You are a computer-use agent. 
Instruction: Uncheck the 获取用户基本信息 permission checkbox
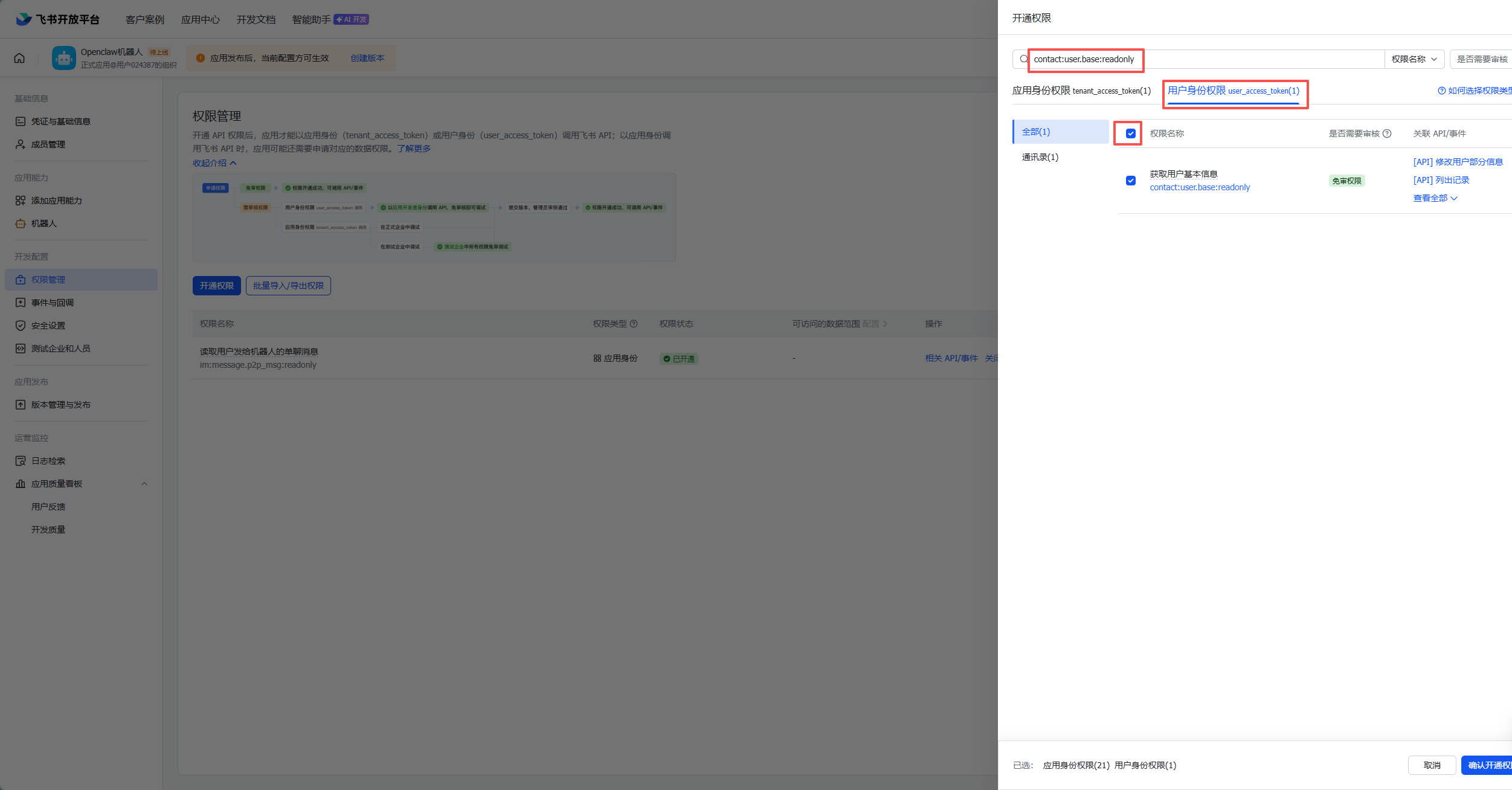1130,181
